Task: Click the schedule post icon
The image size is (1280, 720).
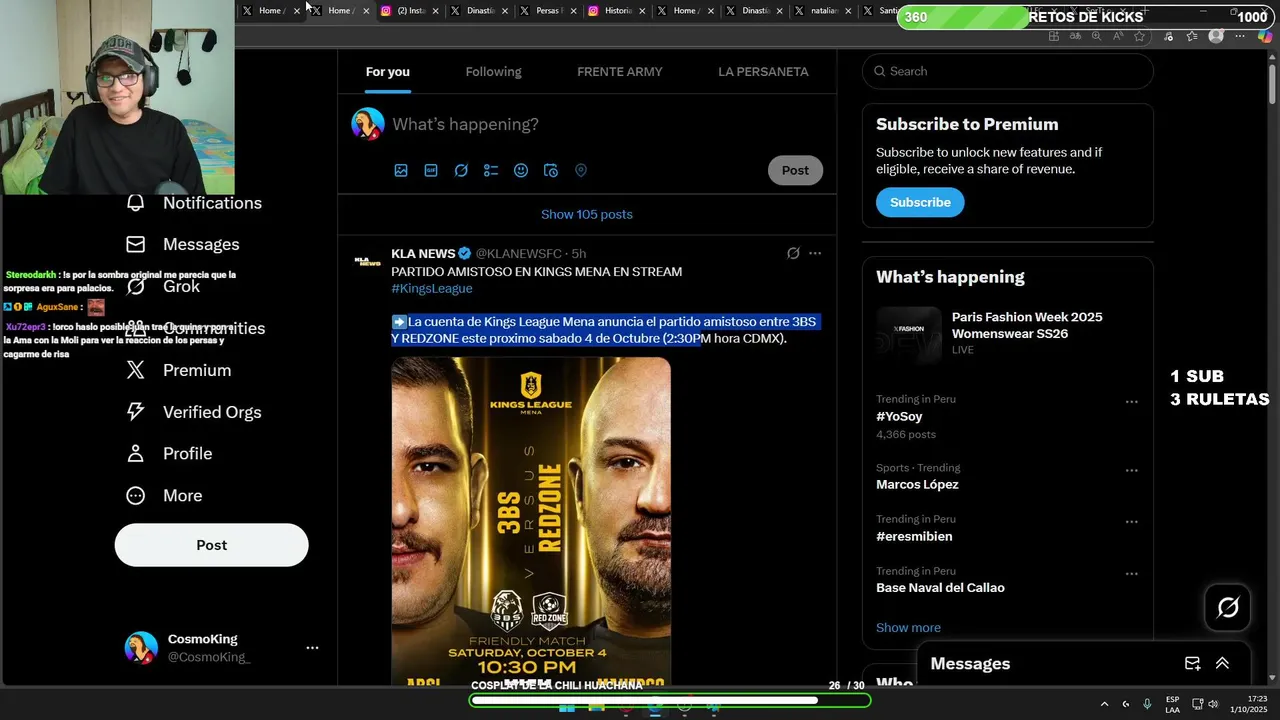Action: coord(551,171)
